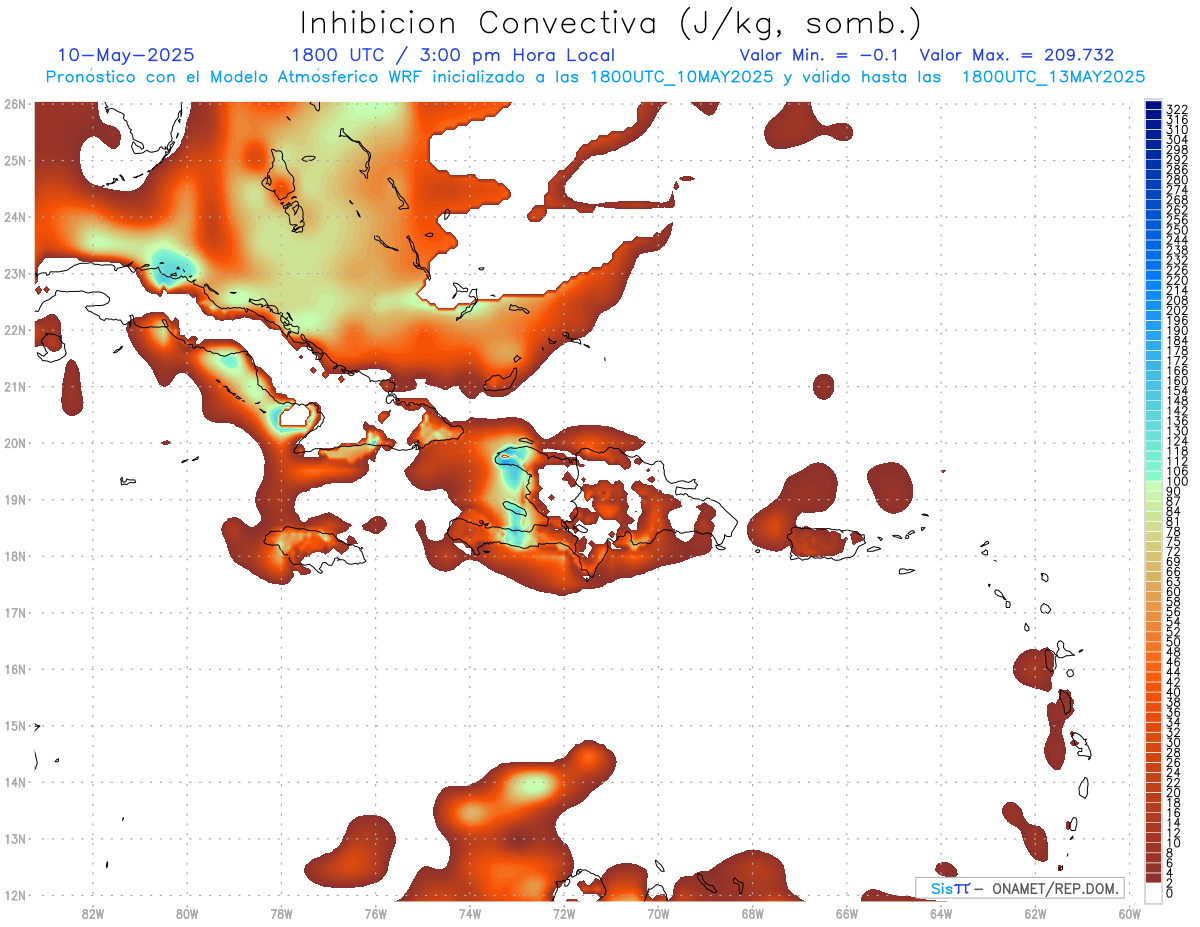This screenshot has height=927, width=1200.
Task: Click the '68W' longitude label
Action: click(x=752, y=912)
